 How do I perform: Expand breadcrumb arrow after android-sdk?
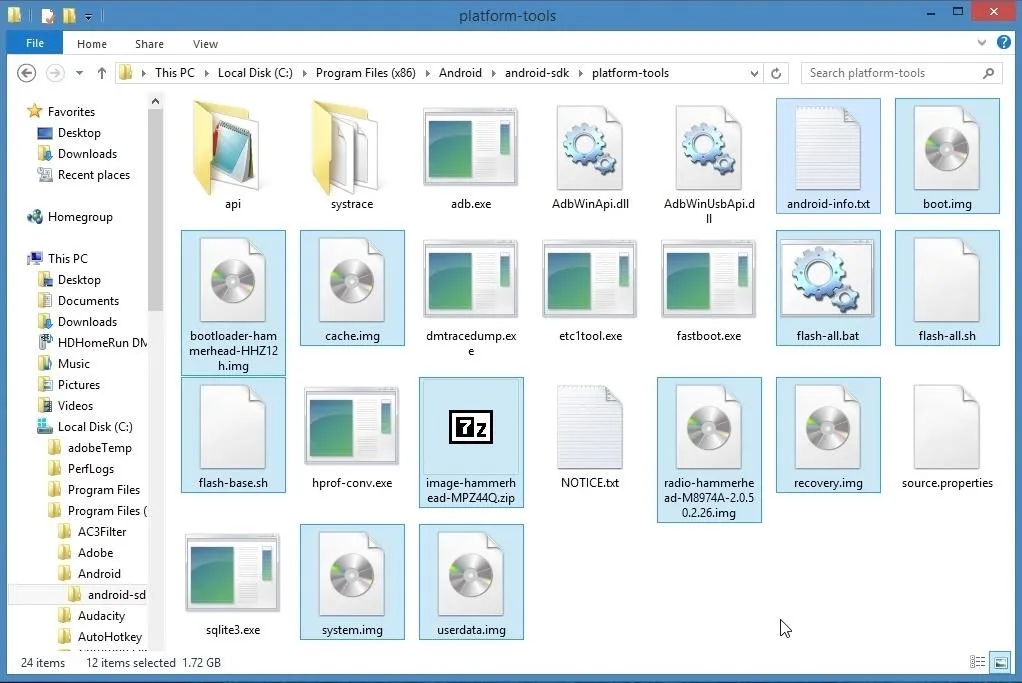click(x=580, y=73)
